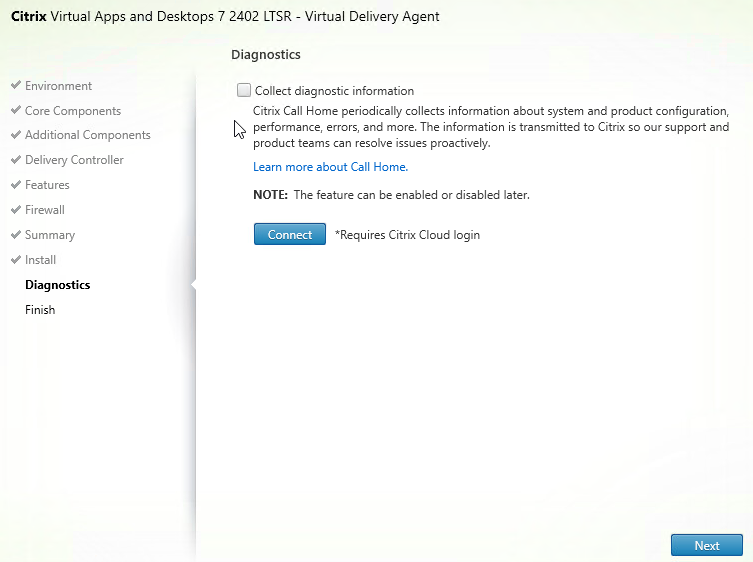Go to the Environment step label

click(58, 86)
